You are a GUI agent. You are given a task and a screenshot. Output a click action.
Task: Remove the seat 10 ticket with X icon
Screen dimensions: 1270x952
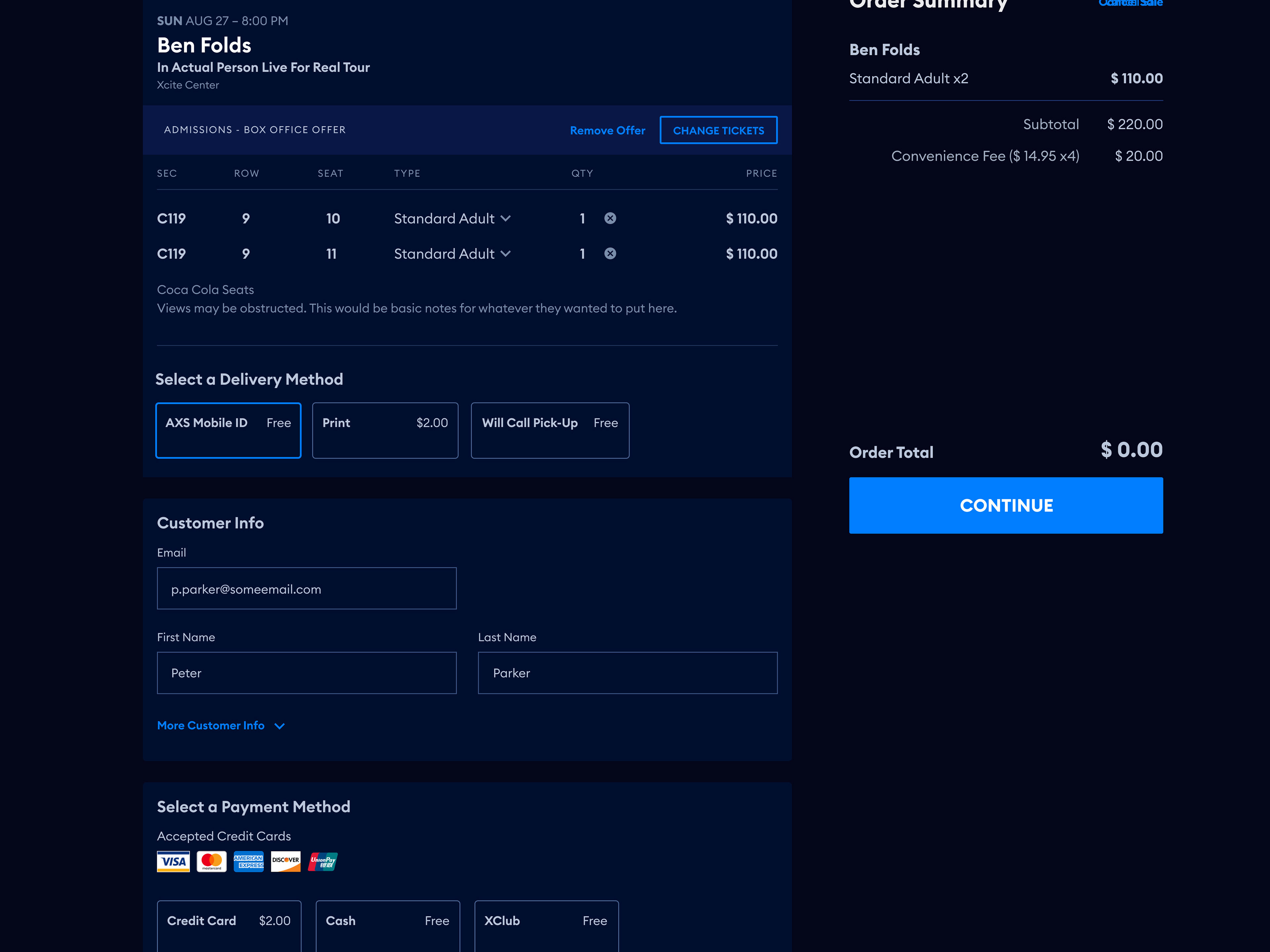pyautogui.click(x=610, y=218)
